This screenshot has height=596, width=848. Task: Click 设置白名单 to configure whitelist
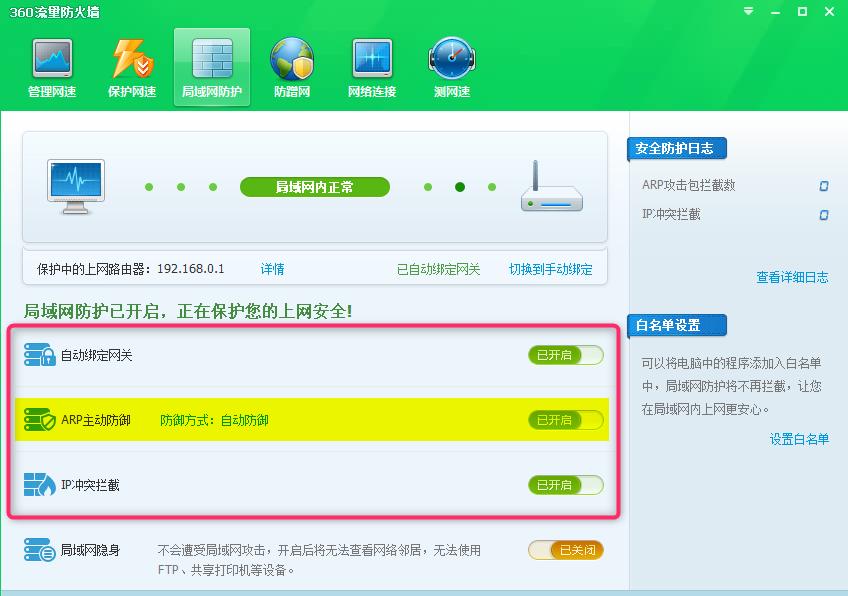(x=797, y=438)
